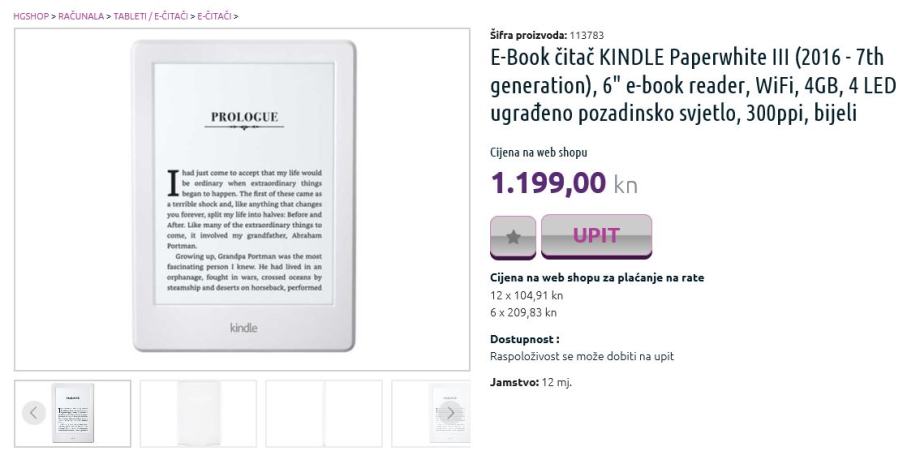Image resolution: width=920 pixels, height=464 pixels.
Task: Select the first Kindle front-view thumbnail
Action: click(x=73, y=414)
